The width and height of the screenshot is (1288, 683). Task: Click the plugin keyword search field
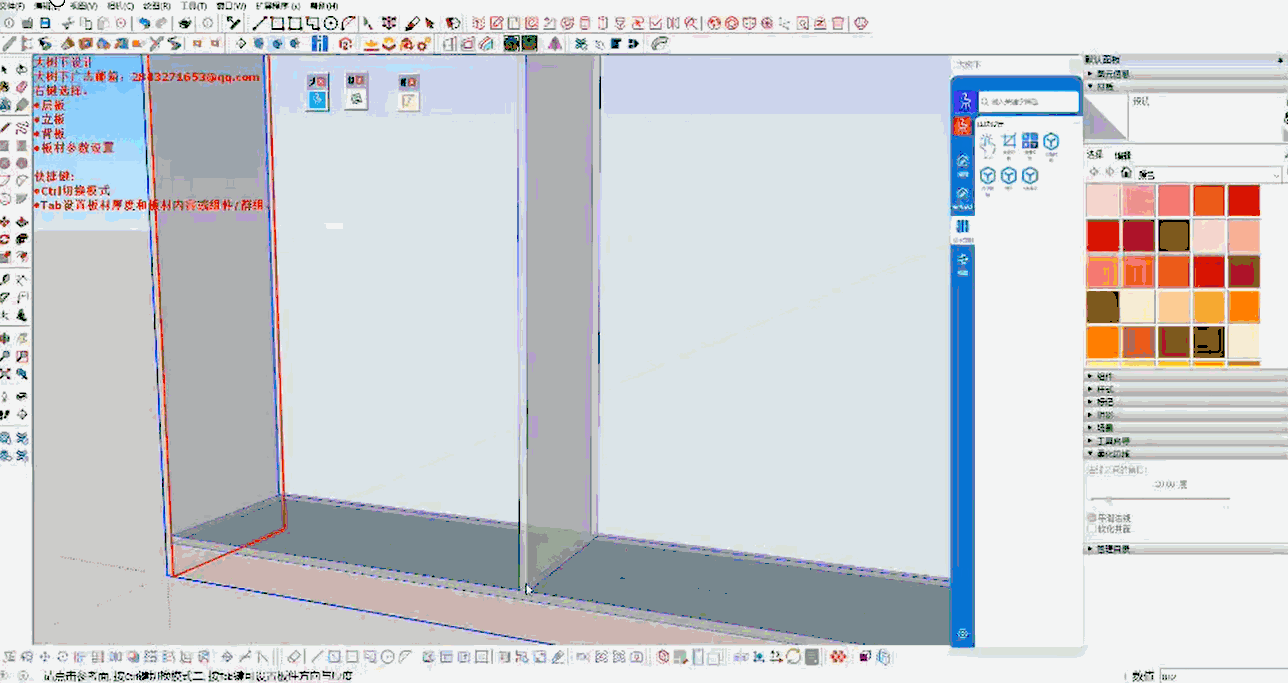coord(1030,102)
